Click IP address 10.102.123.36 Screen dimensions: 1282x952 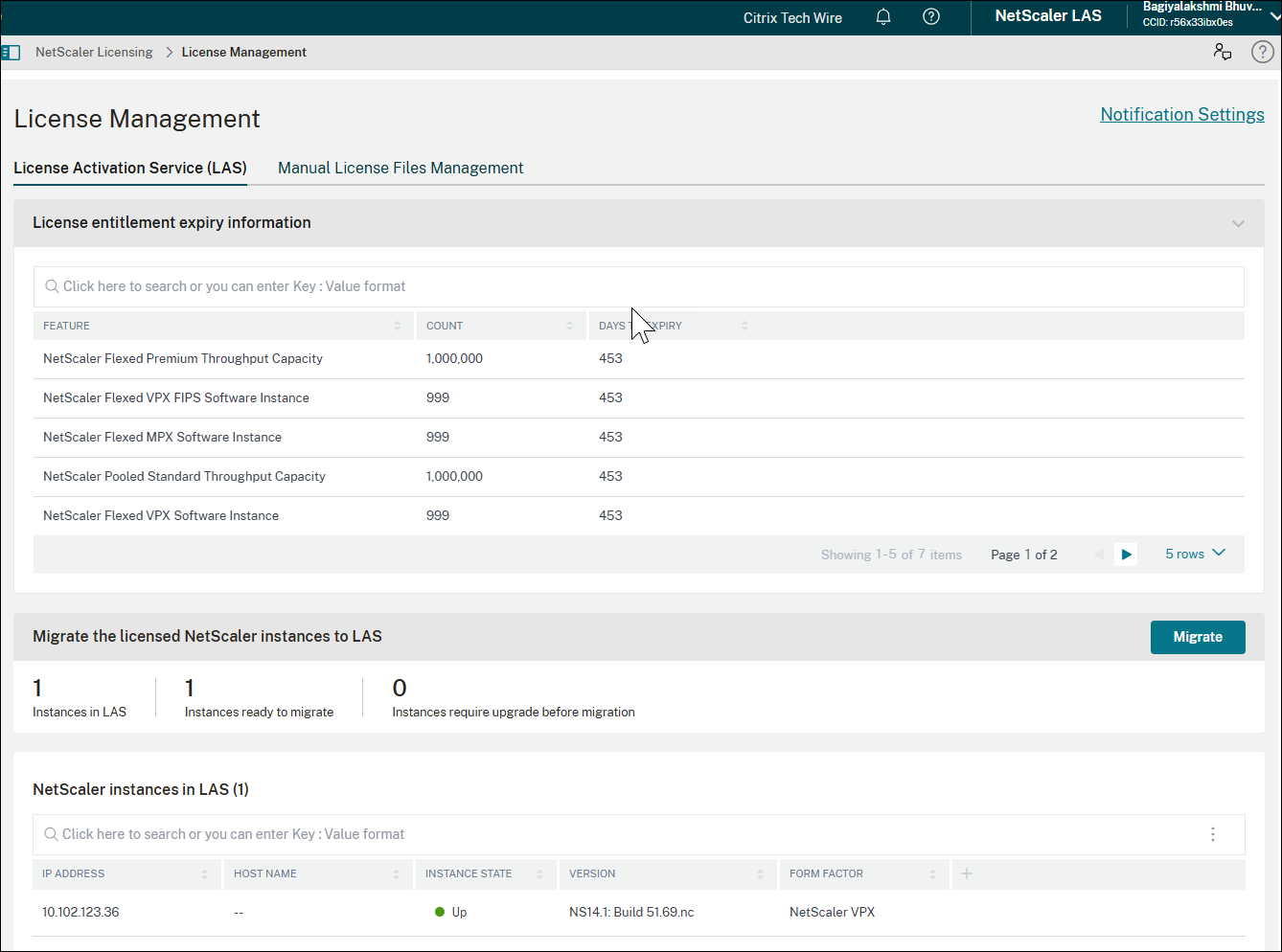(80, 912)
